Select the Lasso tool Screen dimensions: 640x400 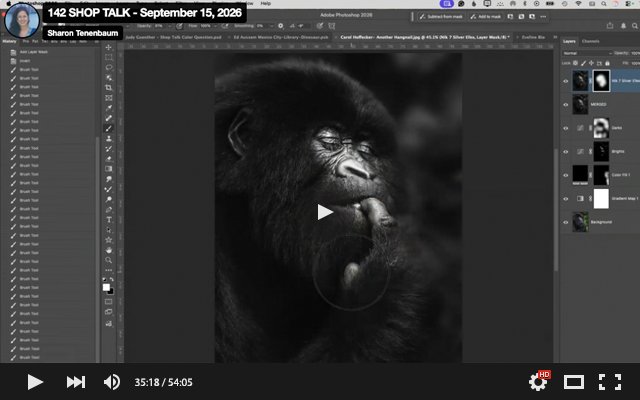109,67
